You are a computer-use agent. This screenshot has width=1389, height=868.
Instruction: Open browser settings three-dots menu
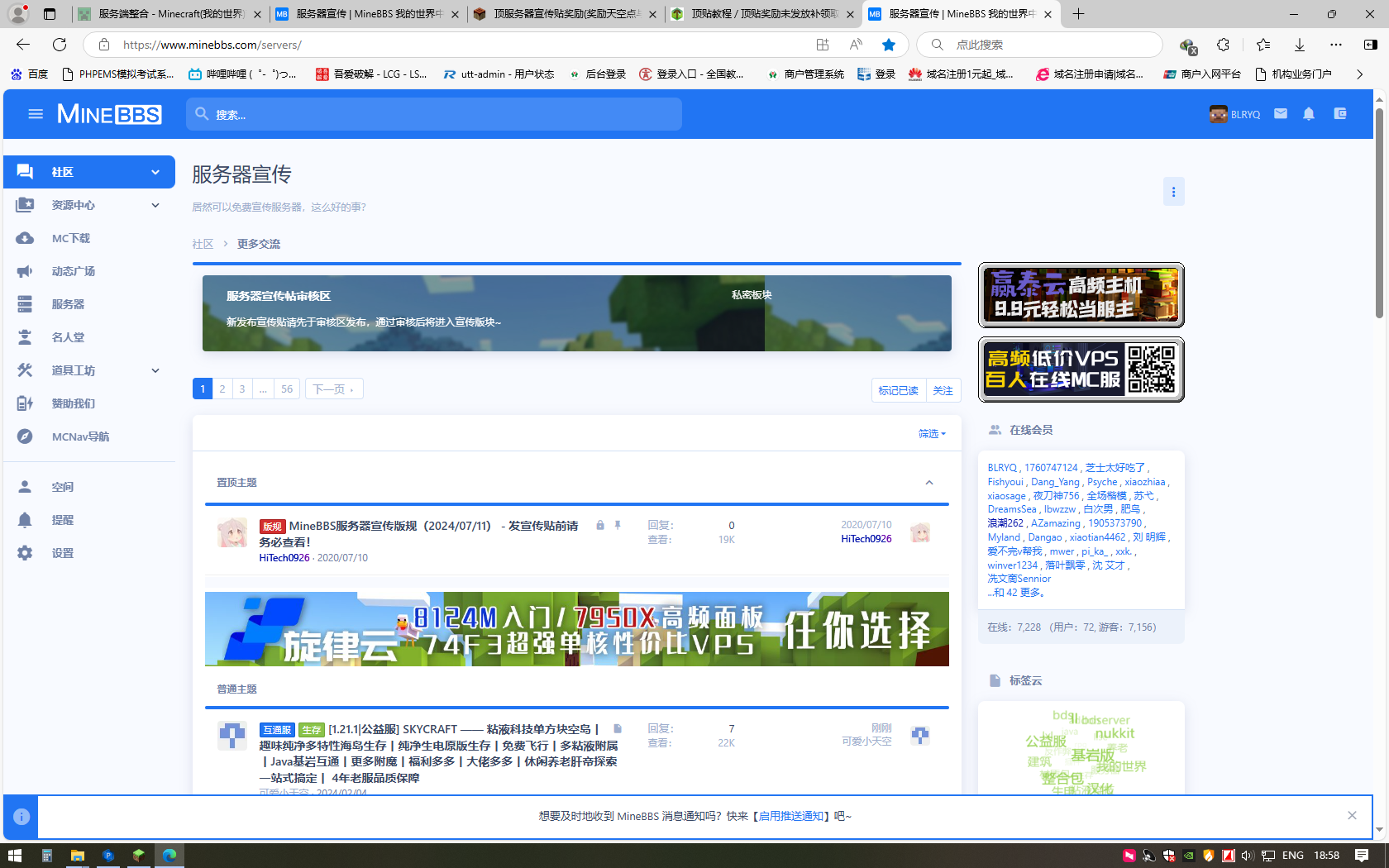(1336, 45)
